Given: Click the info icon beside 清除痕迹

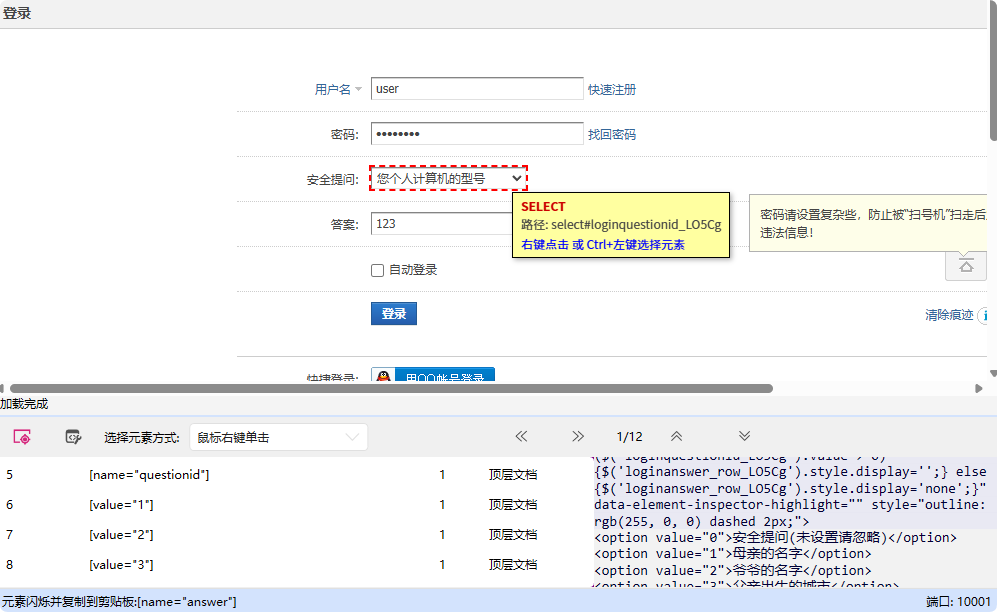Looking at the screenshot, I should tap(989, 314).
